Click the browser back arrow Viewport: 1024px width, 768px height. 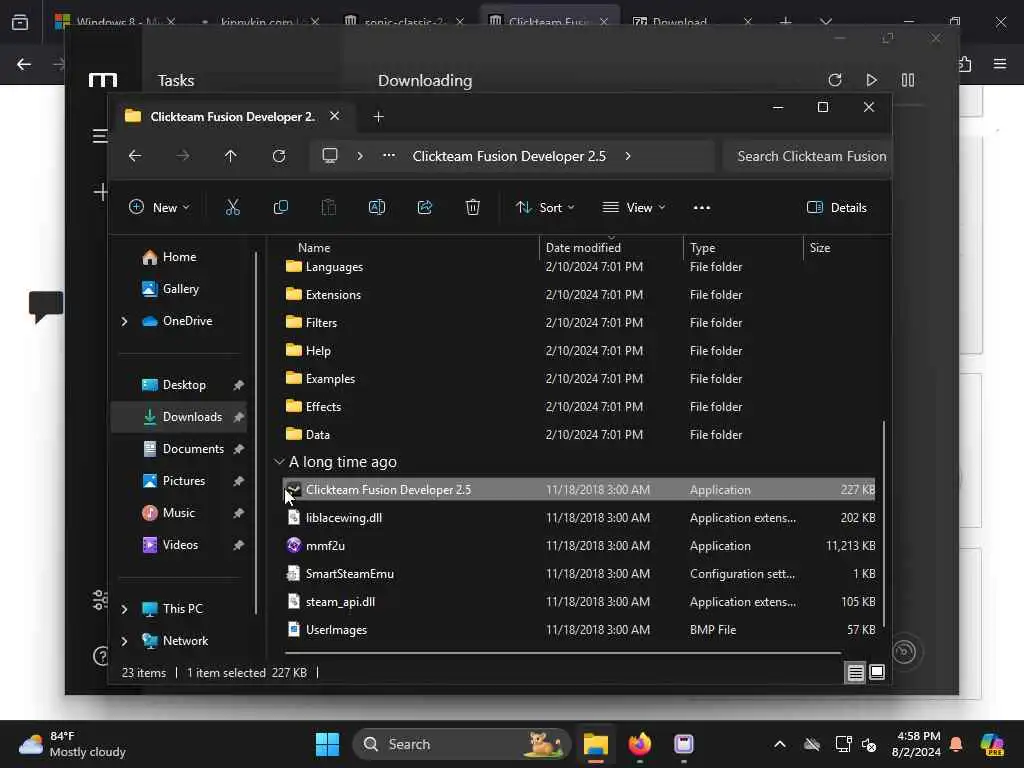click(x=24, y=64)
